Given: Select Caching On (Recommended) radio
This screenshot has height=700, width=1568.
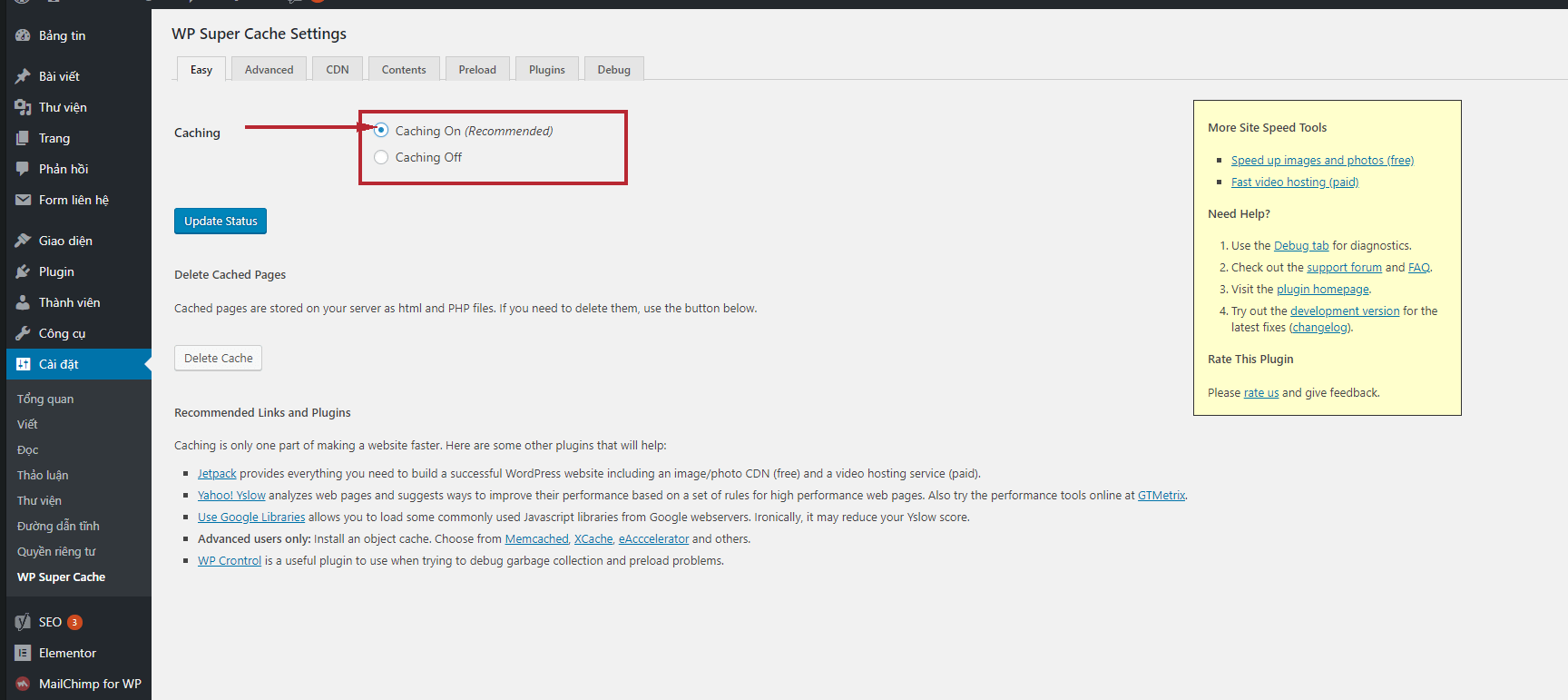Looking at the screenshot, I should coord(381,131).
